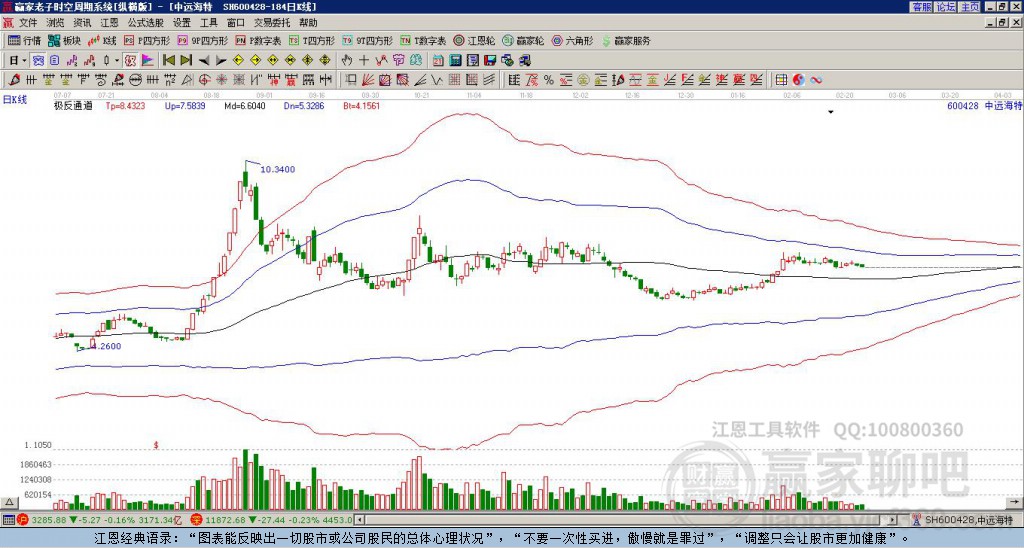Click the yin-yang icon
1024x548 pixels.
pyautogui.click(x=799, y=80)
